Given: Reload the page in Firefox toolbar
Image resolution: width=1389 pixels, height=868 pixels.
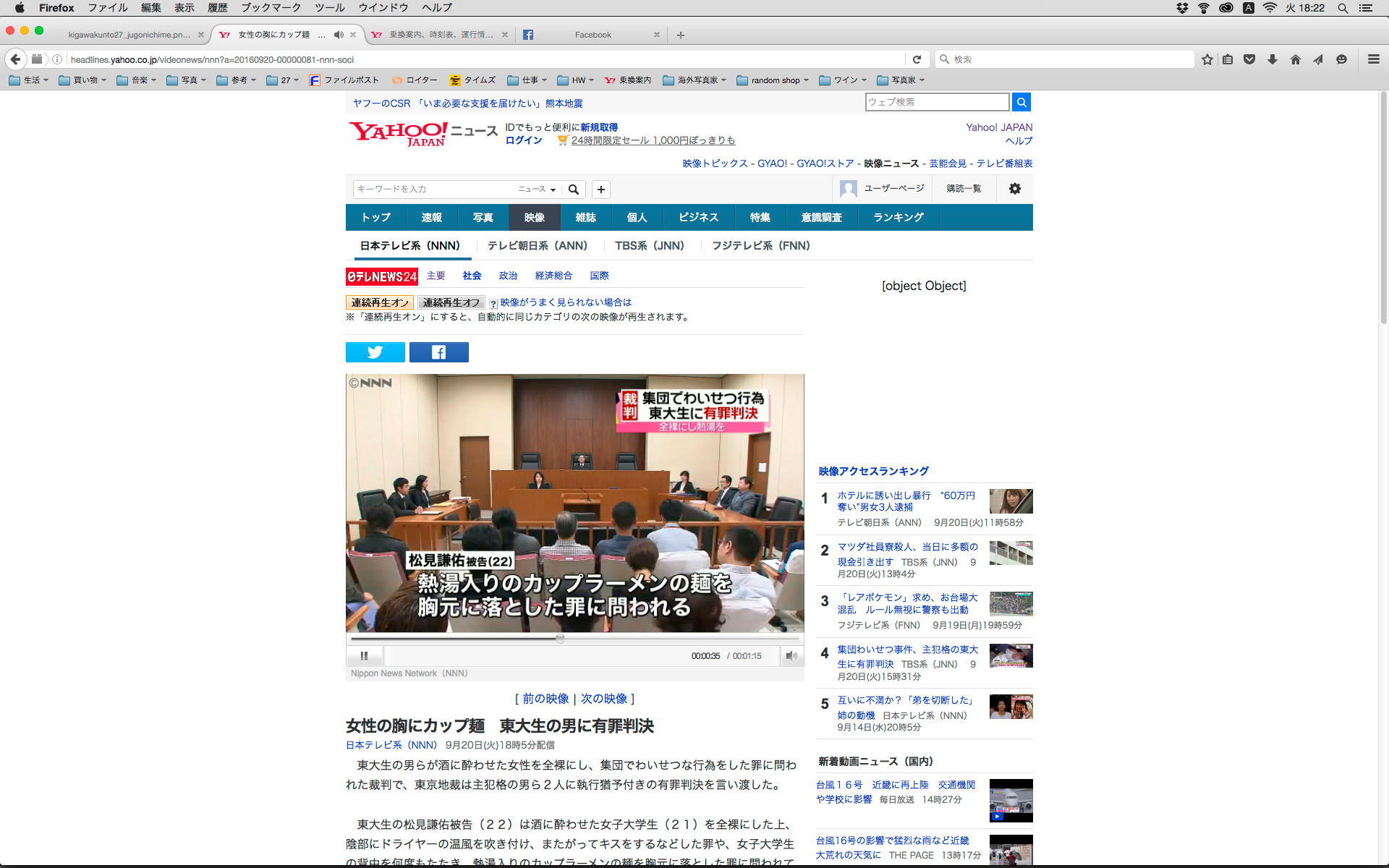Looking at the screenshot, I should tap(917, 59).
